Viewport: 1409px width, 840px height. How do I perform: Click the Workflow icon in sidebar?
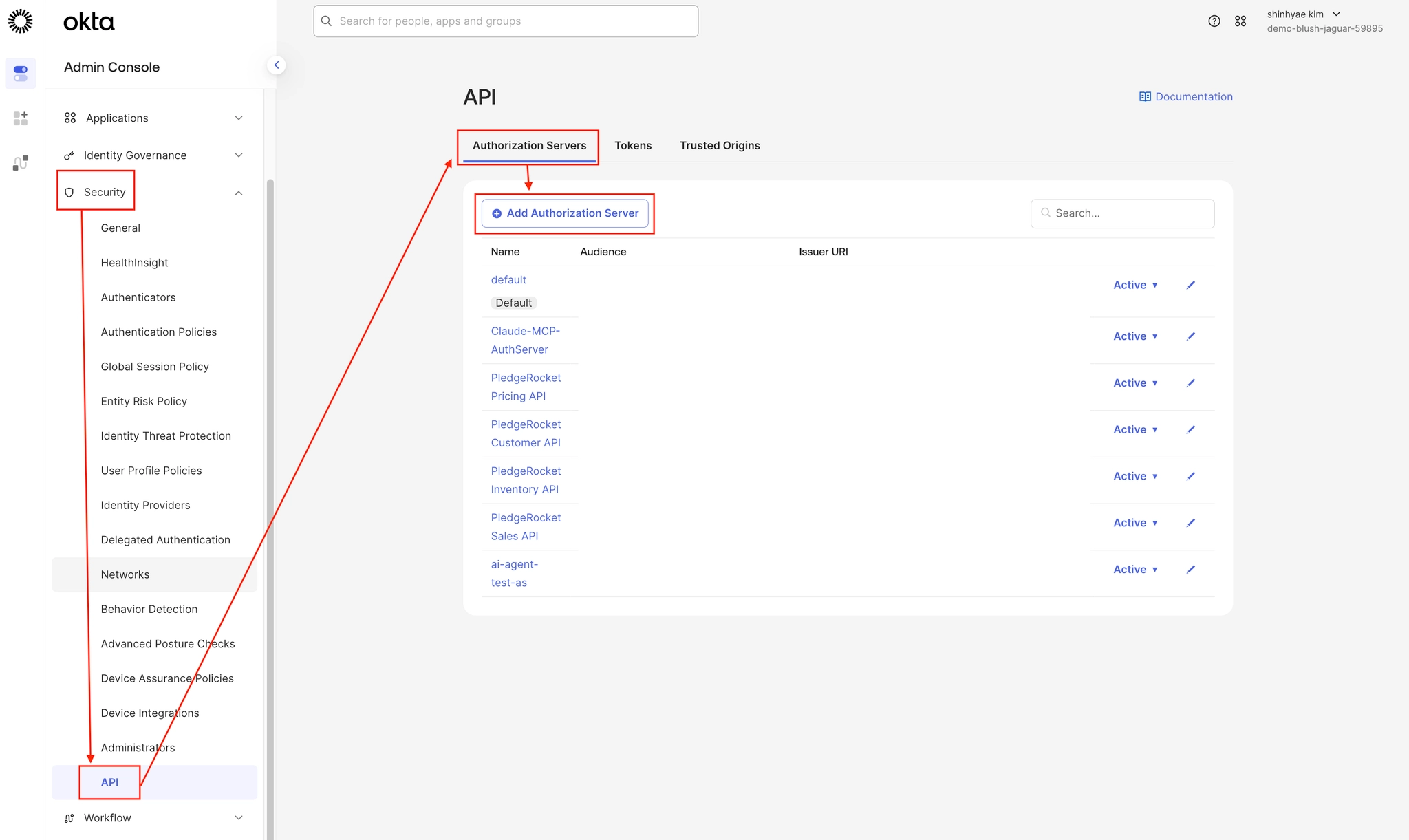point(69,818)
